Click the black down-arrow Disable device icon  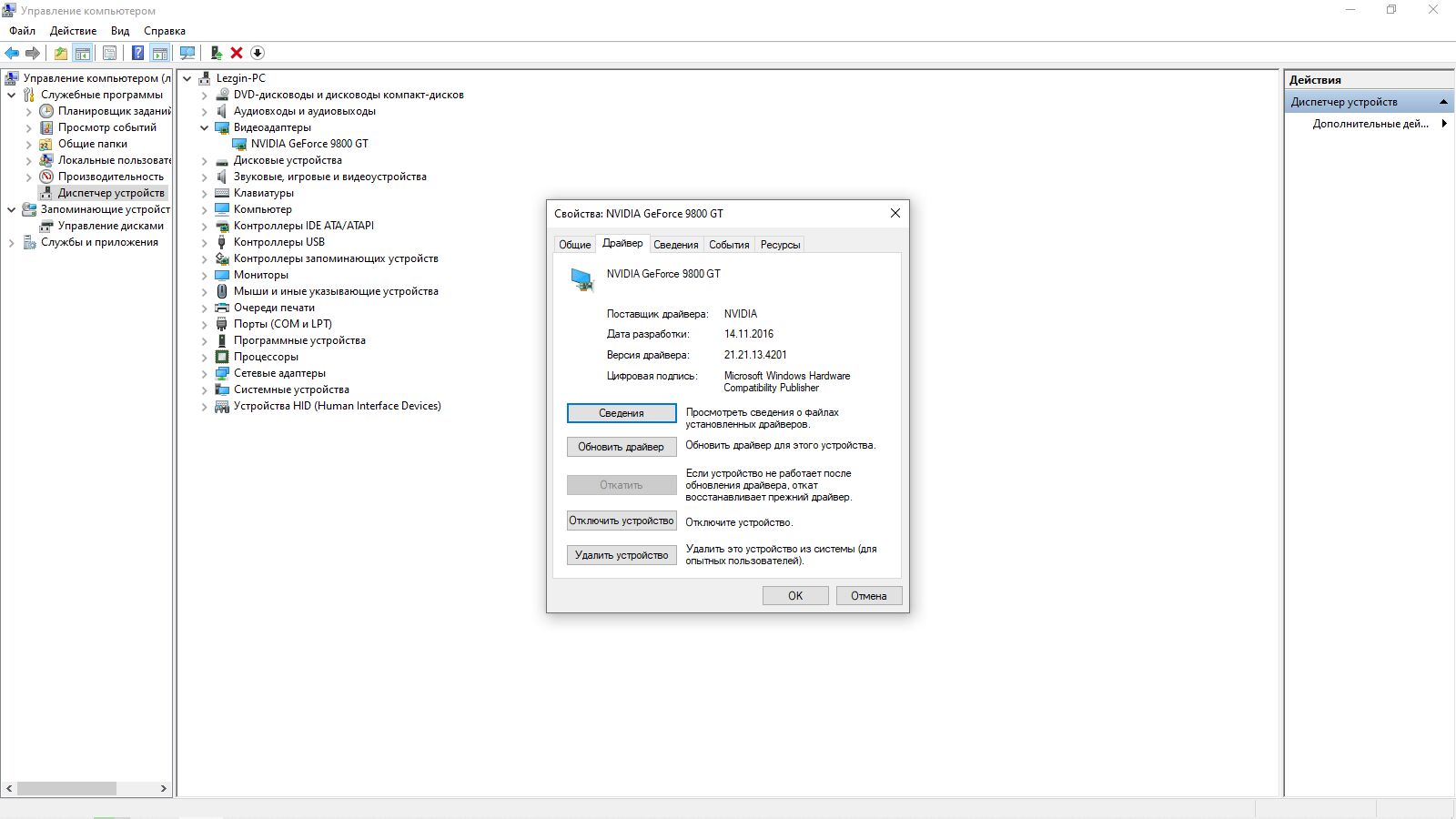pos(258,53)
